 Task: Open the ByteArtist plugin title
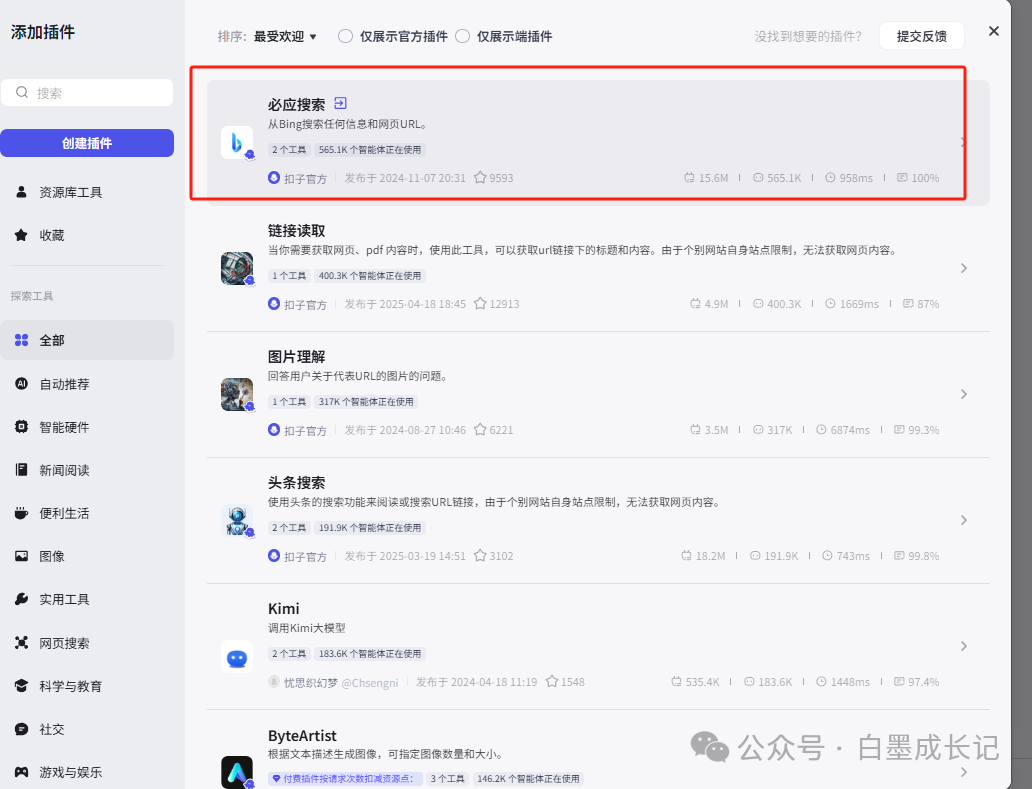coord(302,736)
